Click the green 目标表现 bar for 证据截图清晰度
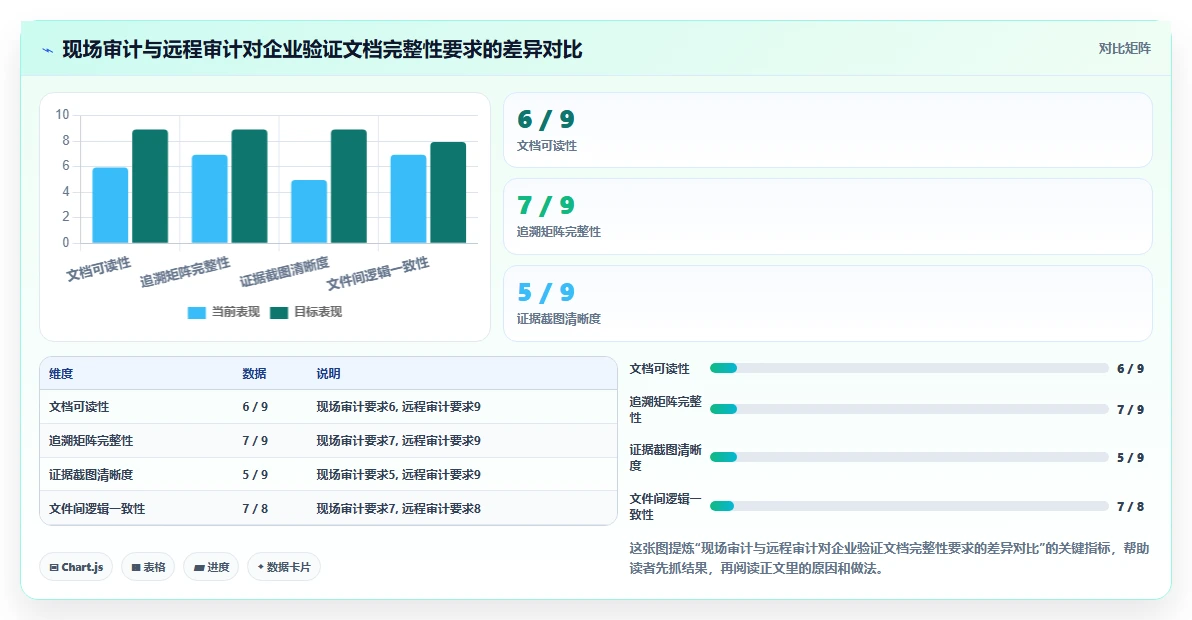The image size is (1192, 620). tap(349, 186)
